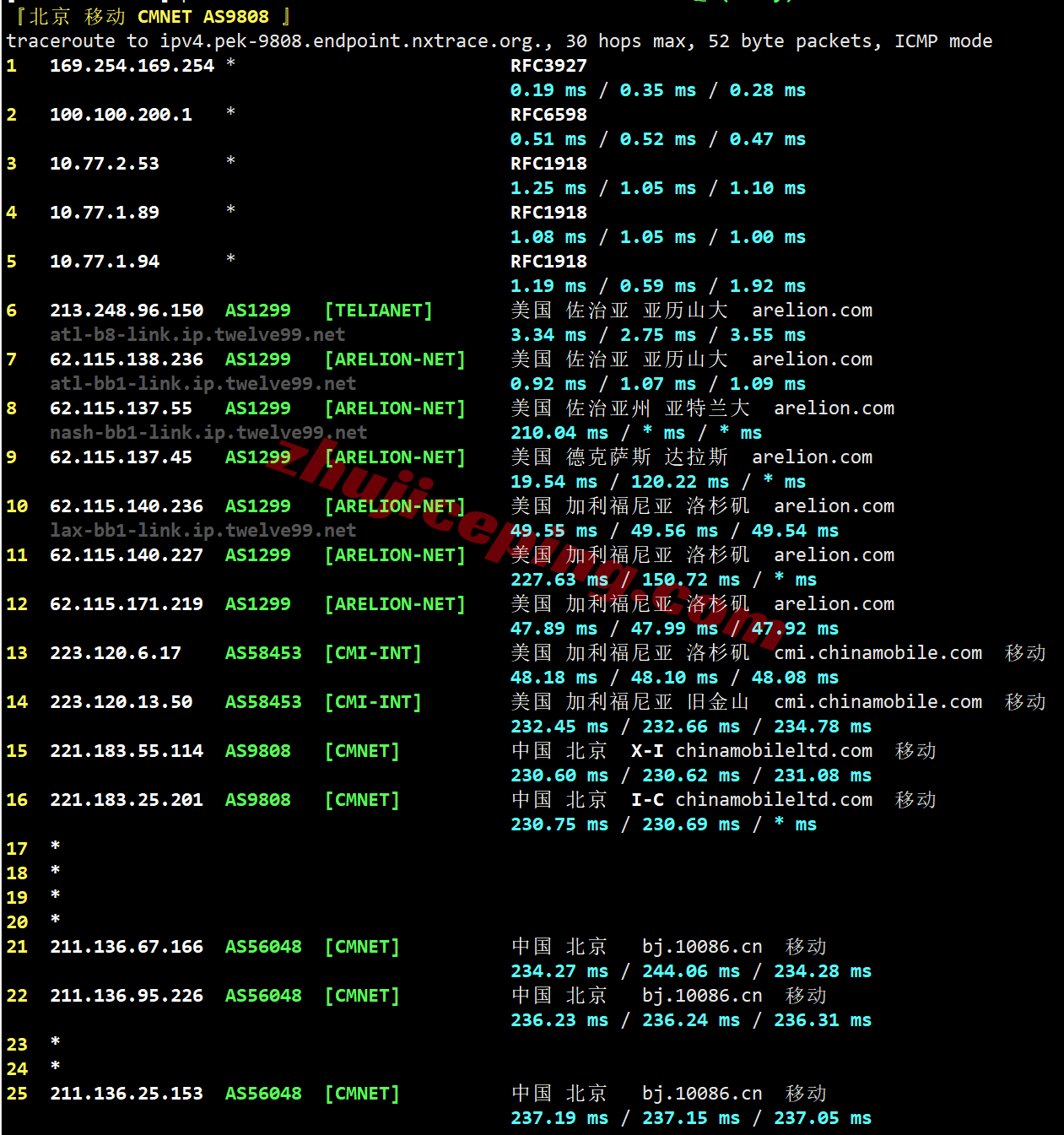
Task: Click latency value 244.06 ms
Action: pyautogui.click(x=691, y=971)
